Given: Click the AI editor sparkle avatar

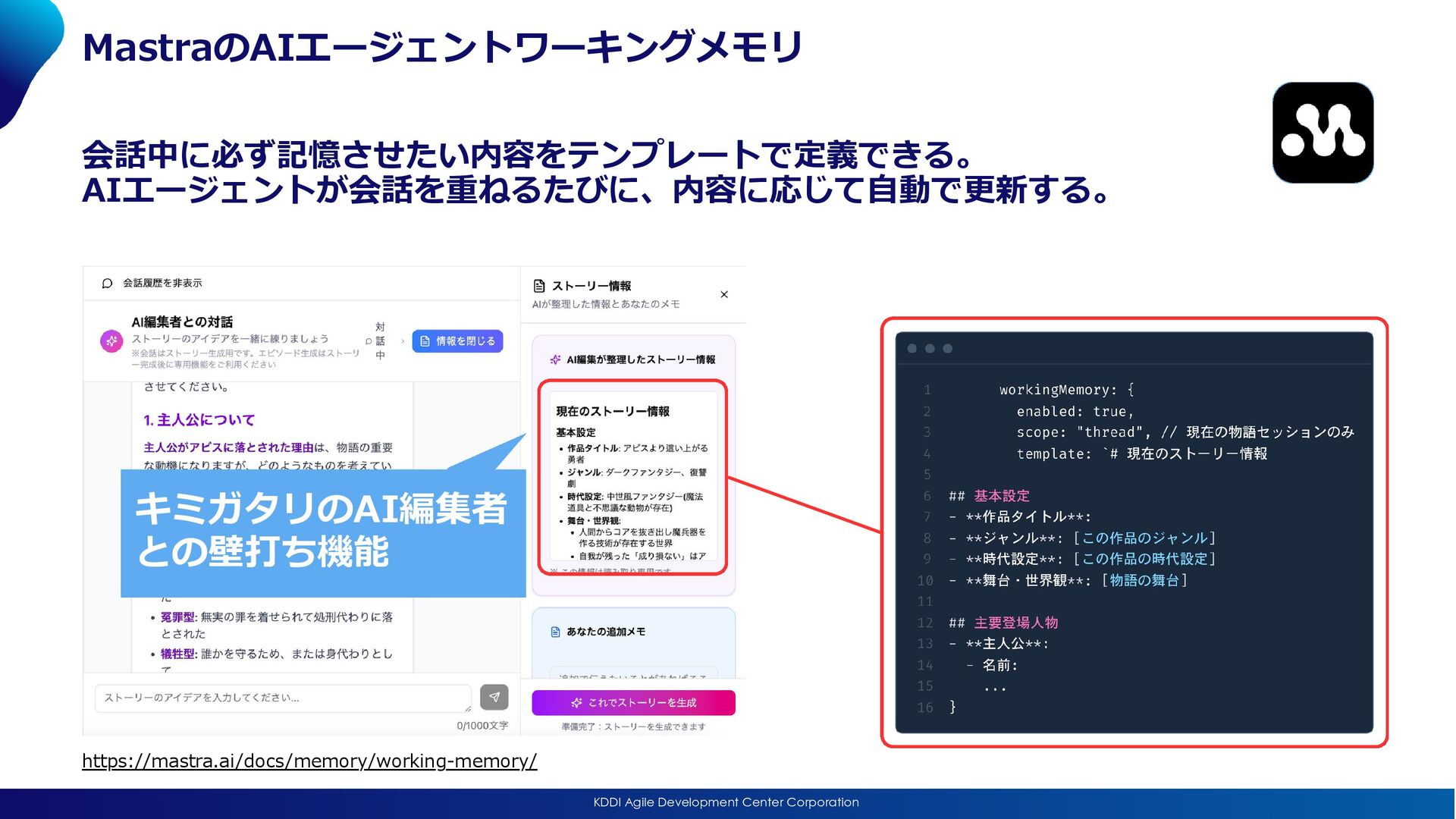Looking at the screenshot, I should 111,341.
